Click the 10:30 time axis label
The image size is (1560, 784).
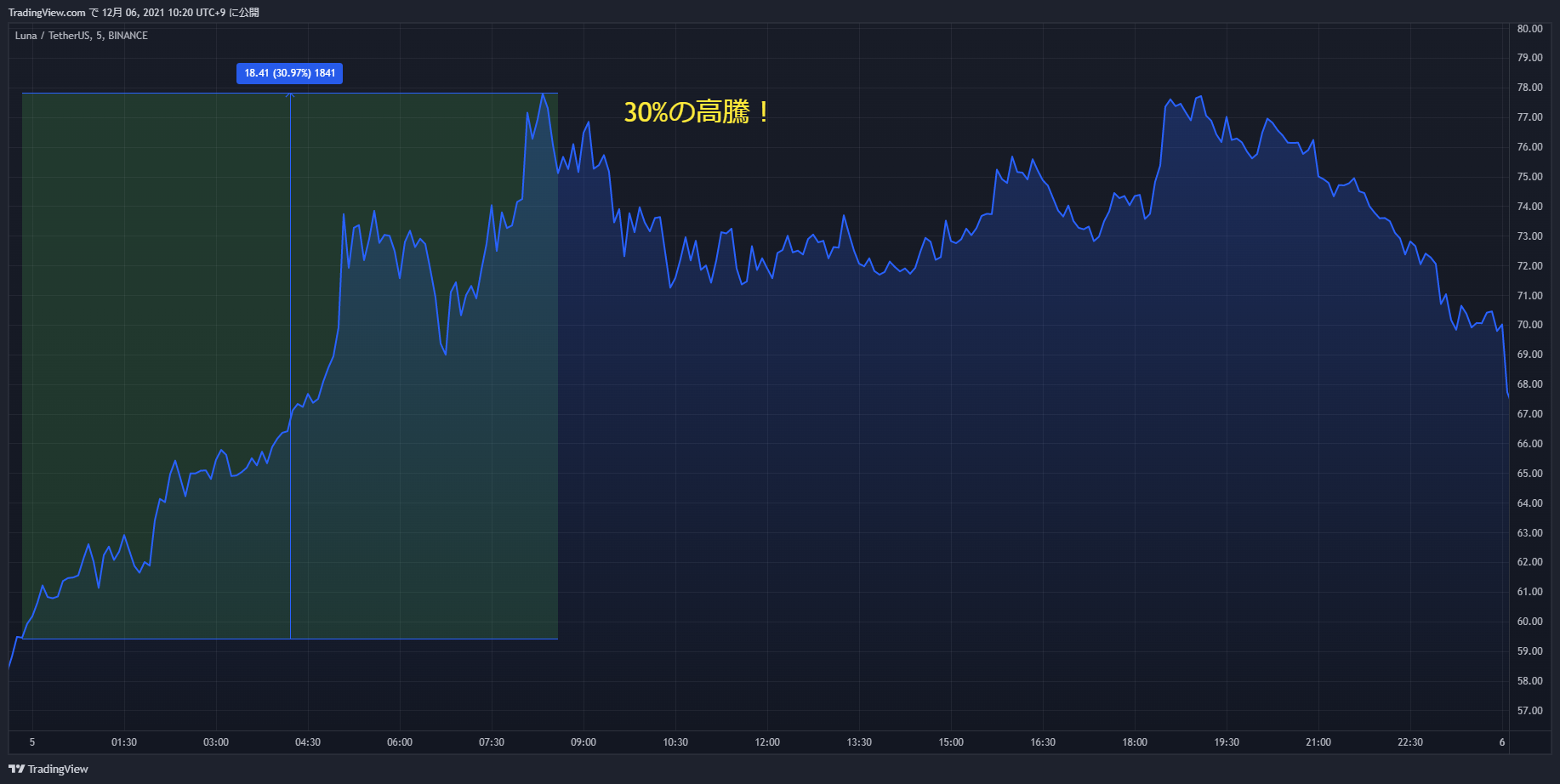[x=675, y=742]
